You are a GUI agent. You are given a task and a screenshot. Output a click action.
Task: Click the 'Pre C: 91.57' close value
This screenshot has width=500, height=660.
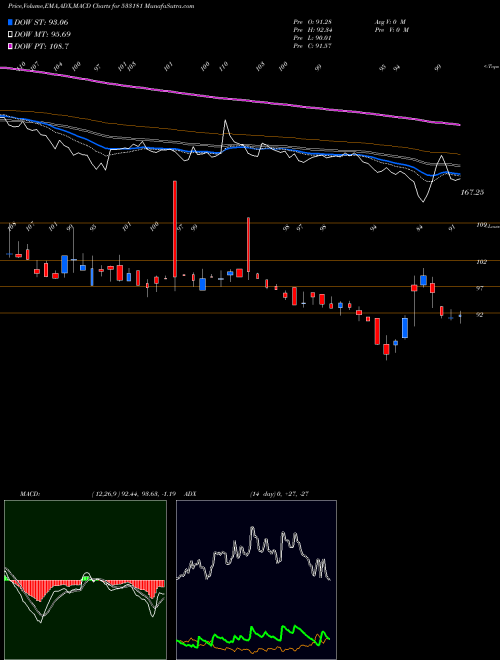point(313,46)
